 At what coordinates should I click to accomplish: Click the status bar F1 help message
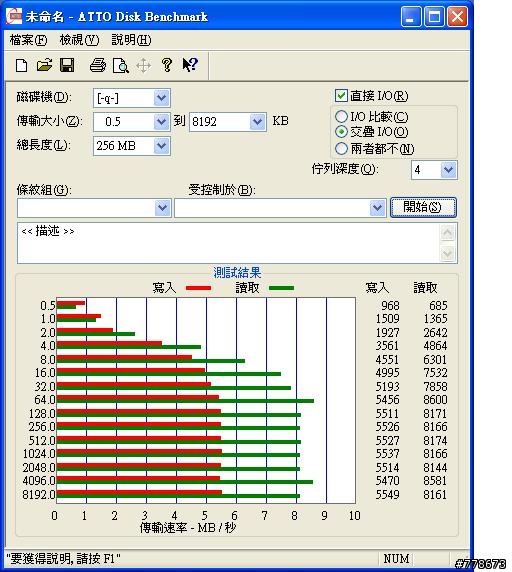tap(63, 559)
